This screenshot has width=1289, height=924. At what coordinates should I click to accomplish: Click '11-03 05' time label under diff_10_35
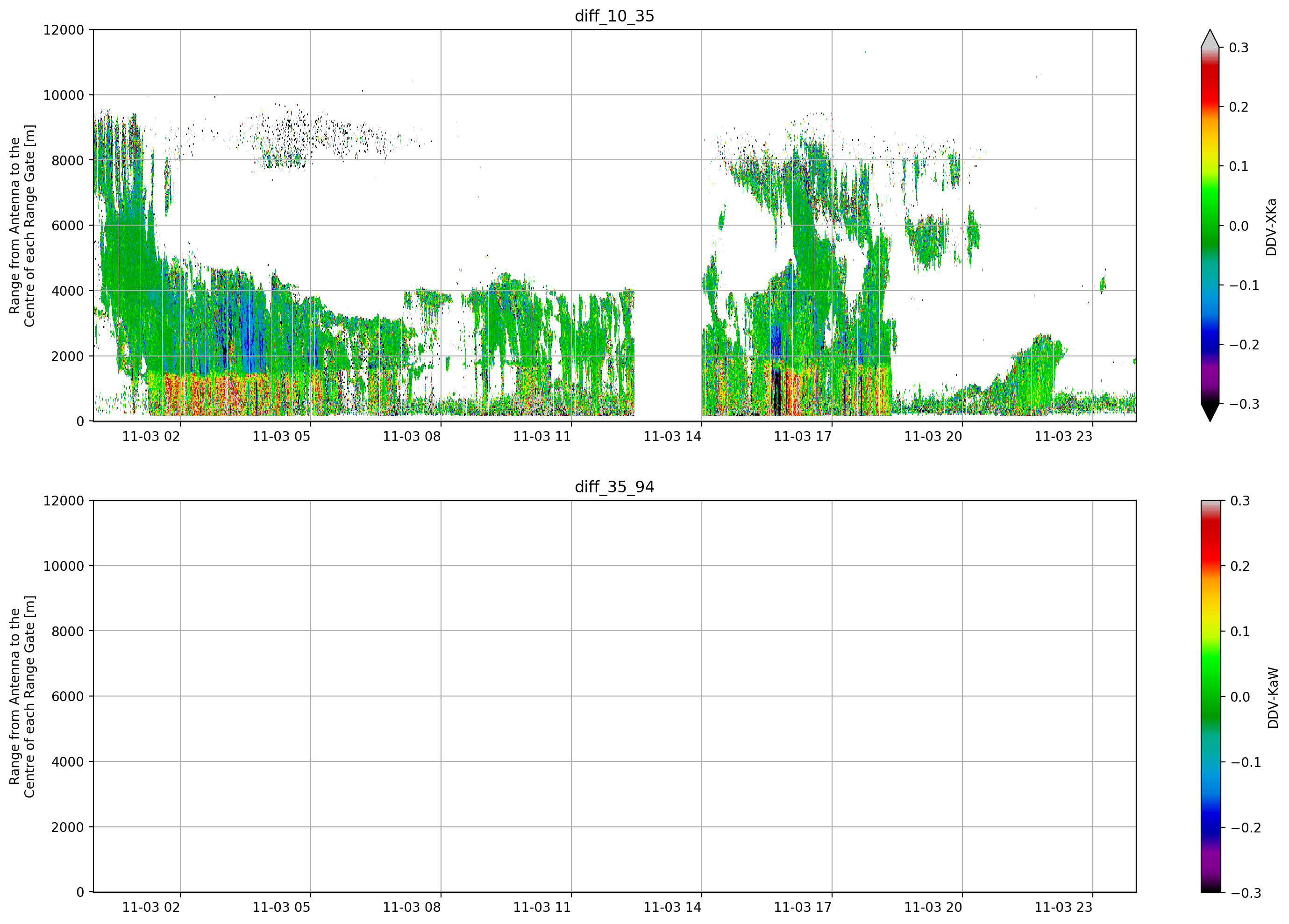pyautogui.click(x=281, y=436)
